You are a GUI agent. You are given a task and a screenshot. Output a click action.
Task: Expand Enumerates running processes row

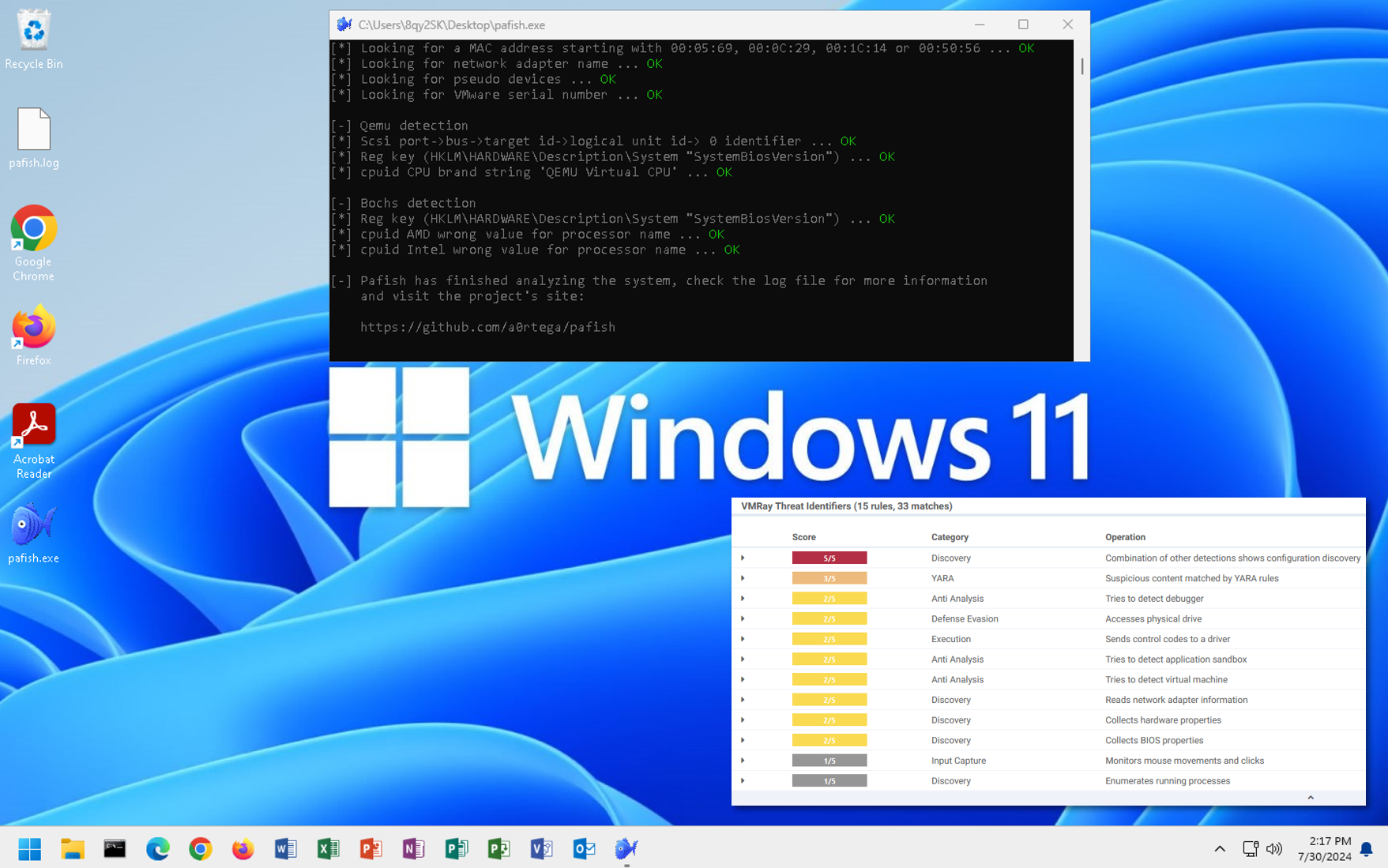[x=743, y=781]
